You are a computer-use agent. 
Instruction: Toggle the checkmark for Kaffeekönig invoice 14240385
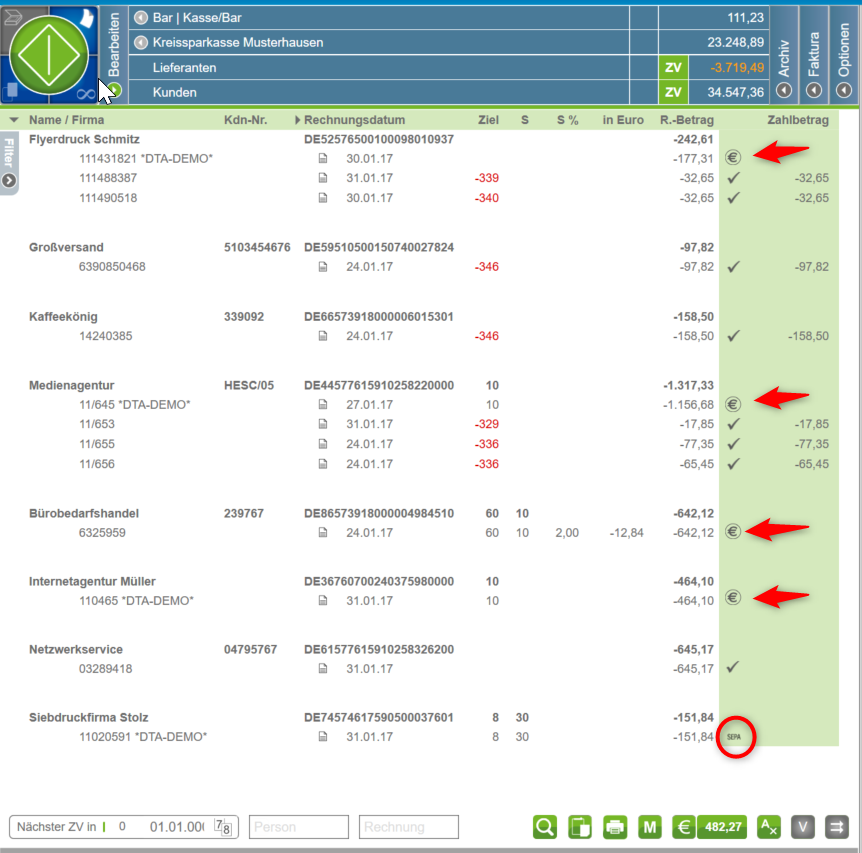click(x=733, y=336)
